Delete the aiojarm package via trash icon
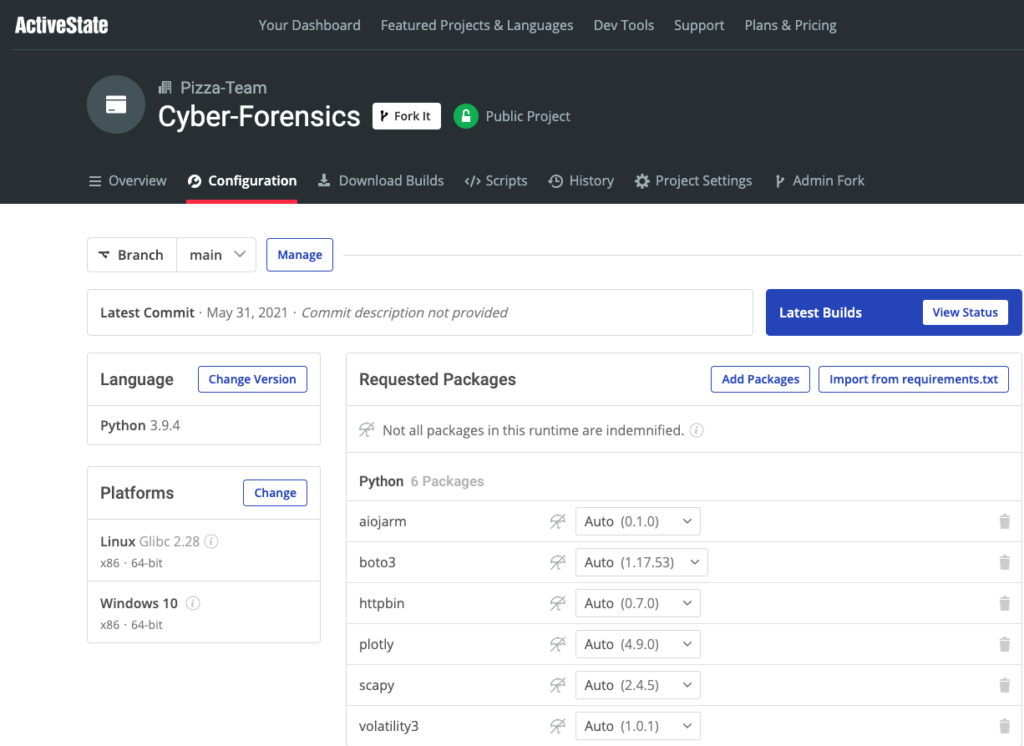This screenshot has width=1024, height=746. (1004, 521)
